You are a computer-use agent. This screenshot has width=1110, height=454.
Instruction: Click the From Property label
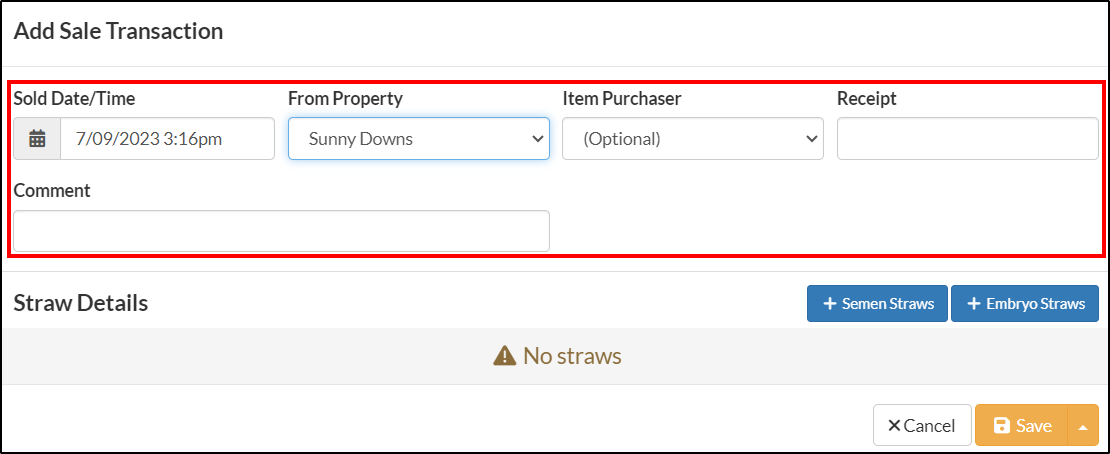[345, 99]
